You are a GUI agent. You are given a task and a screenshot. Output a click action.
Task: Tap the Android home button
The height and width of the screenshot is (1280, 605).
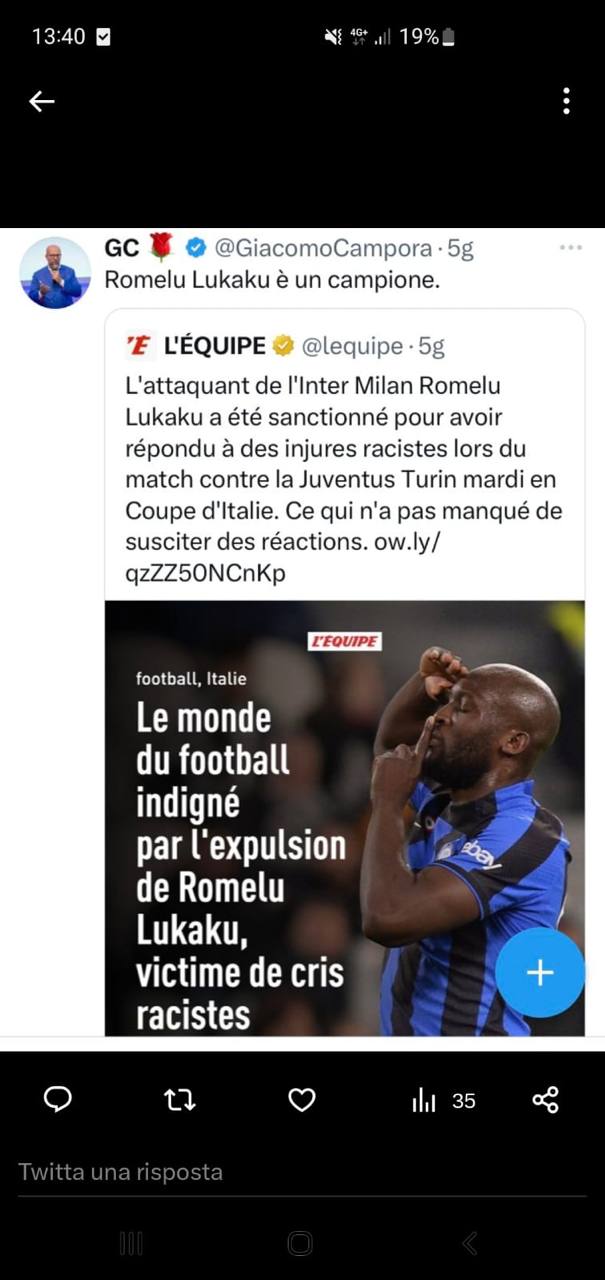pyautogui.click(x=300, y=1243)
